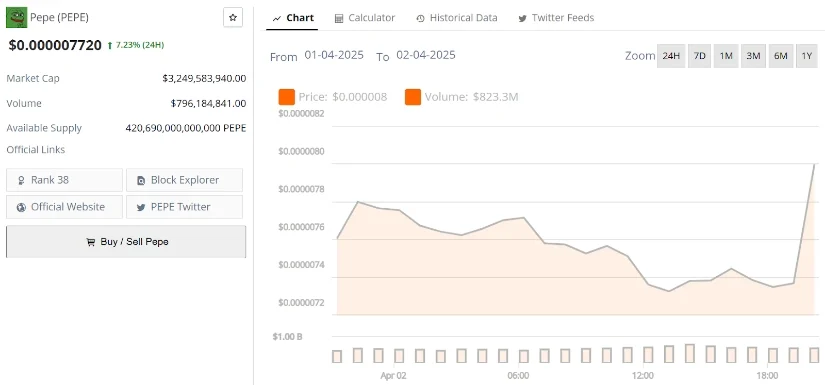Open the From date field 01-04-2025

tap(334, 55)
